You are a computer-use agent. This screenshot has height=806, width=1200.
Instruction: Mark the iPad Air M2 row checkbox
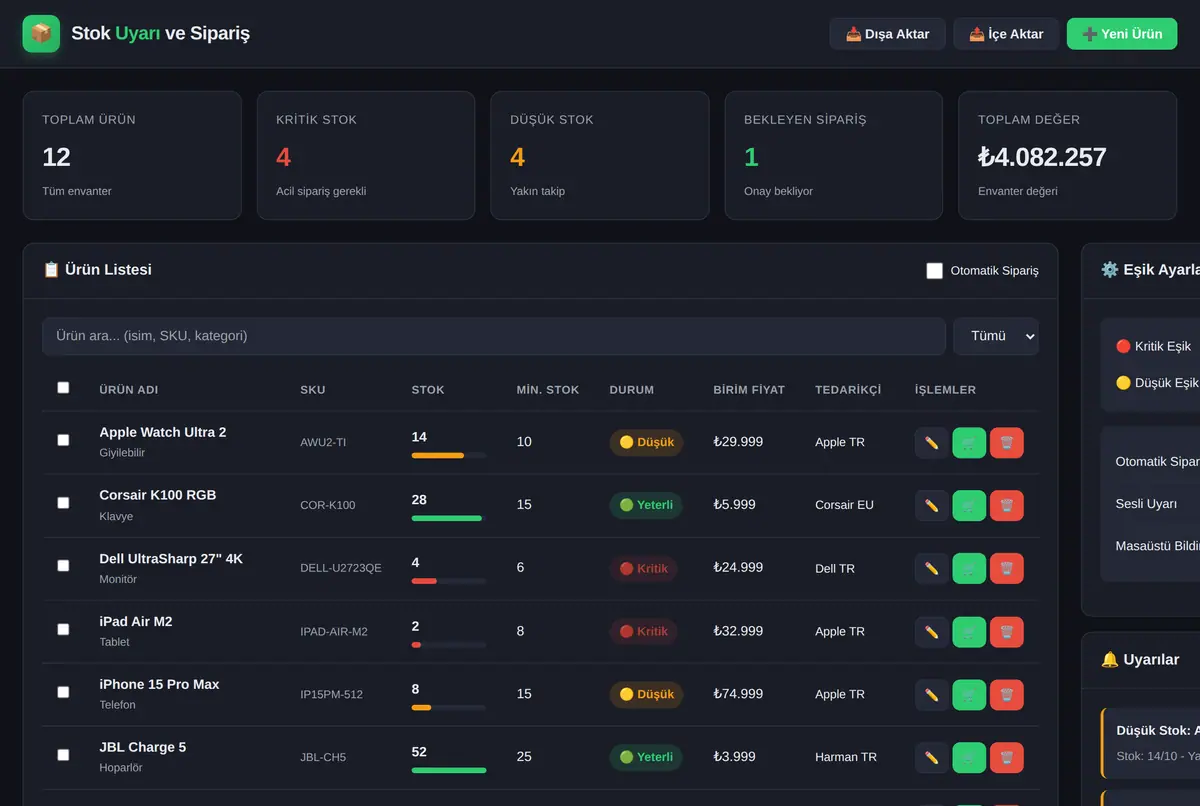[x=63, y=629]
